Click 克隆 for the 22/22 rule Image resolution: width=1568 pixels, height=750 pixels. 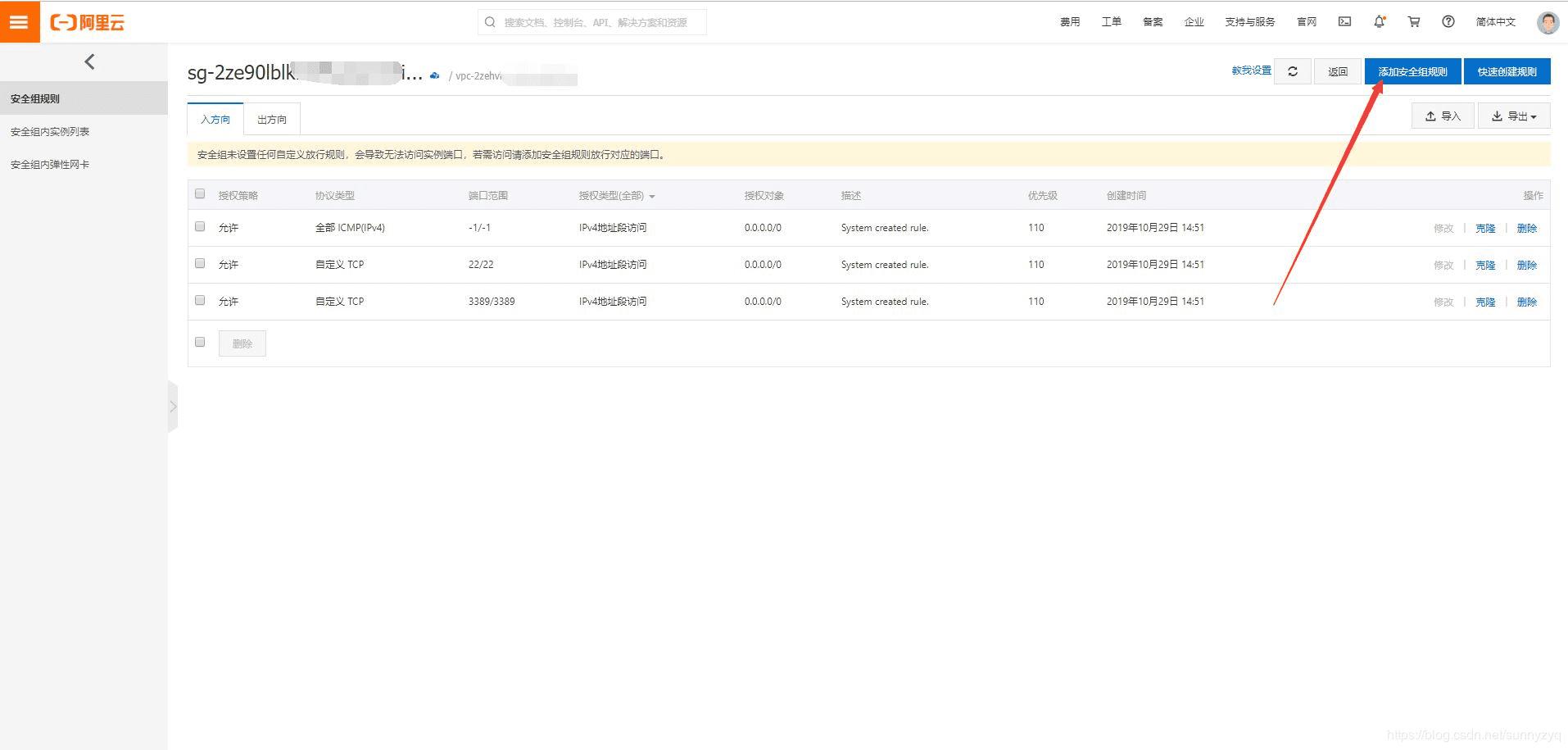[1485, 265]
